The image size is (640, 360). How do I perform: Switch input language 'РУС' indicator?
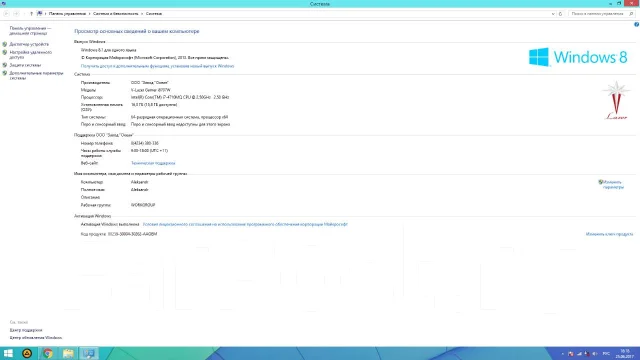[606, 354]
